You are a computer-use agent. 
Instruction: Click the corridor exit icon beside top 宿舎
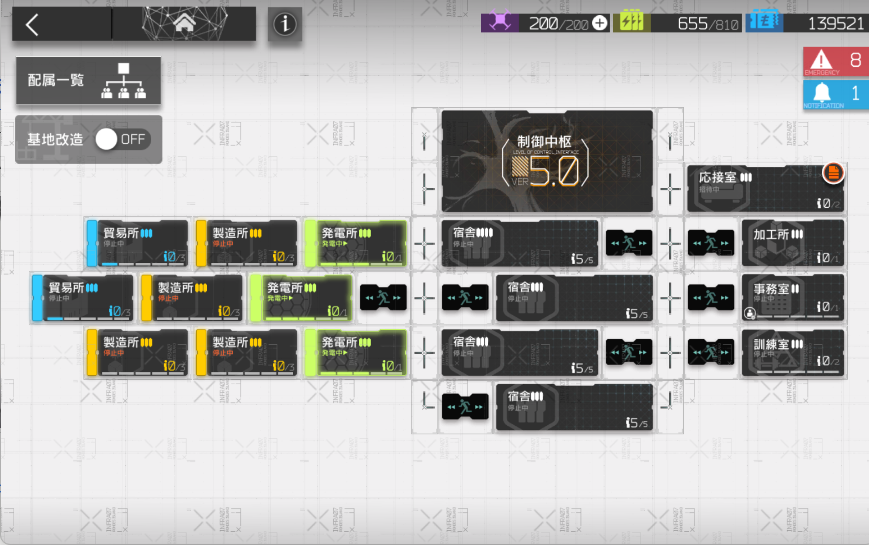tap(628, 243)
